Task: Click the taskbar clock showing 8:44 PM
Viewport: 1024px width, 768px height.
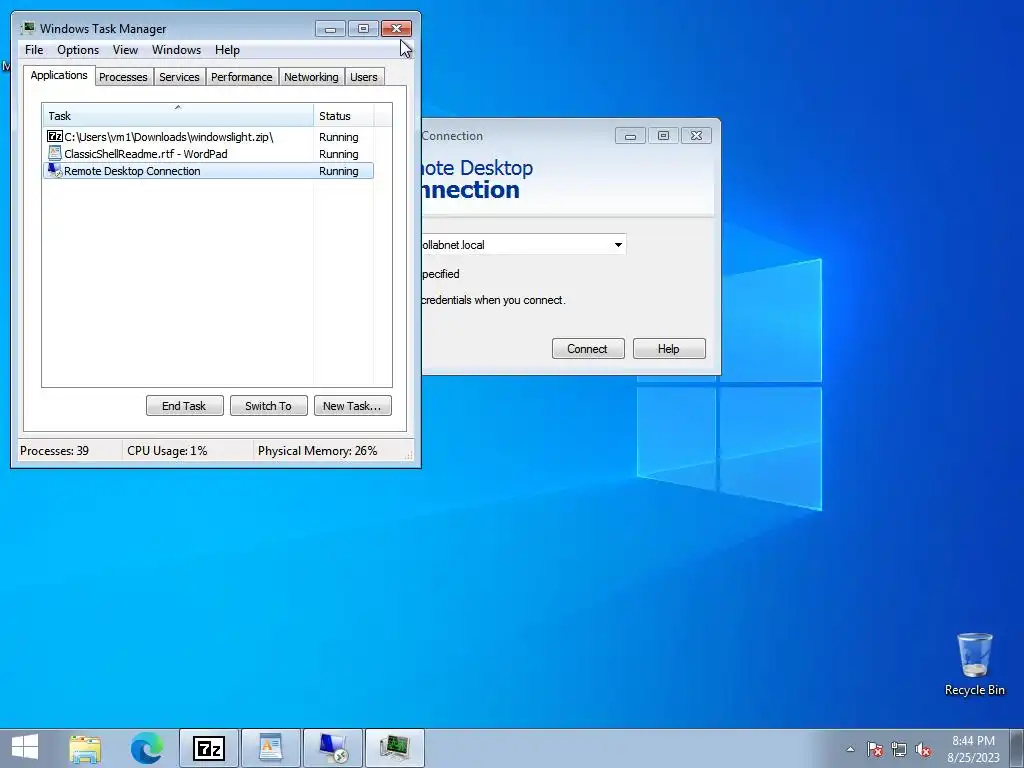Action: pyautogui.click(x=973, y=749)
